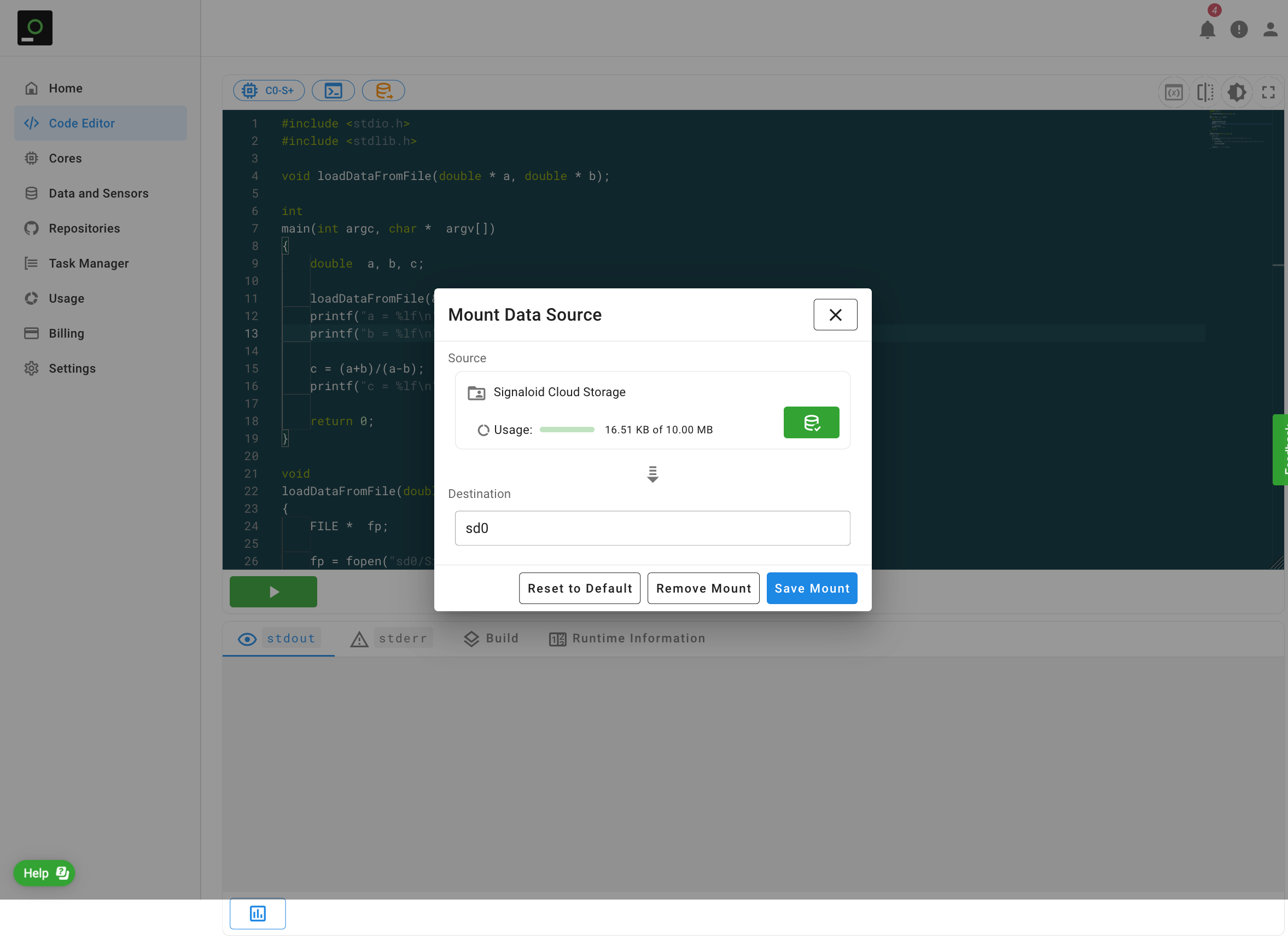Click the Remove Mount button
Screen dimensions: 1288x951
[703, 588]
